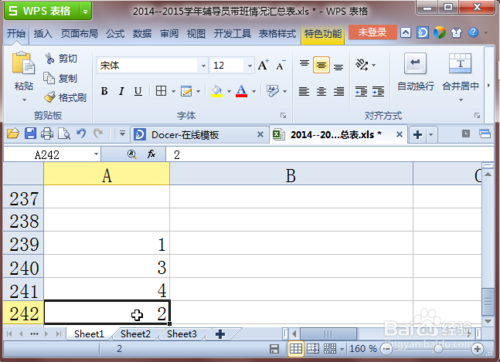The width and height of the screenshot is (500, 362).
Task: Click text orientation icon
Action: (362, 65)
